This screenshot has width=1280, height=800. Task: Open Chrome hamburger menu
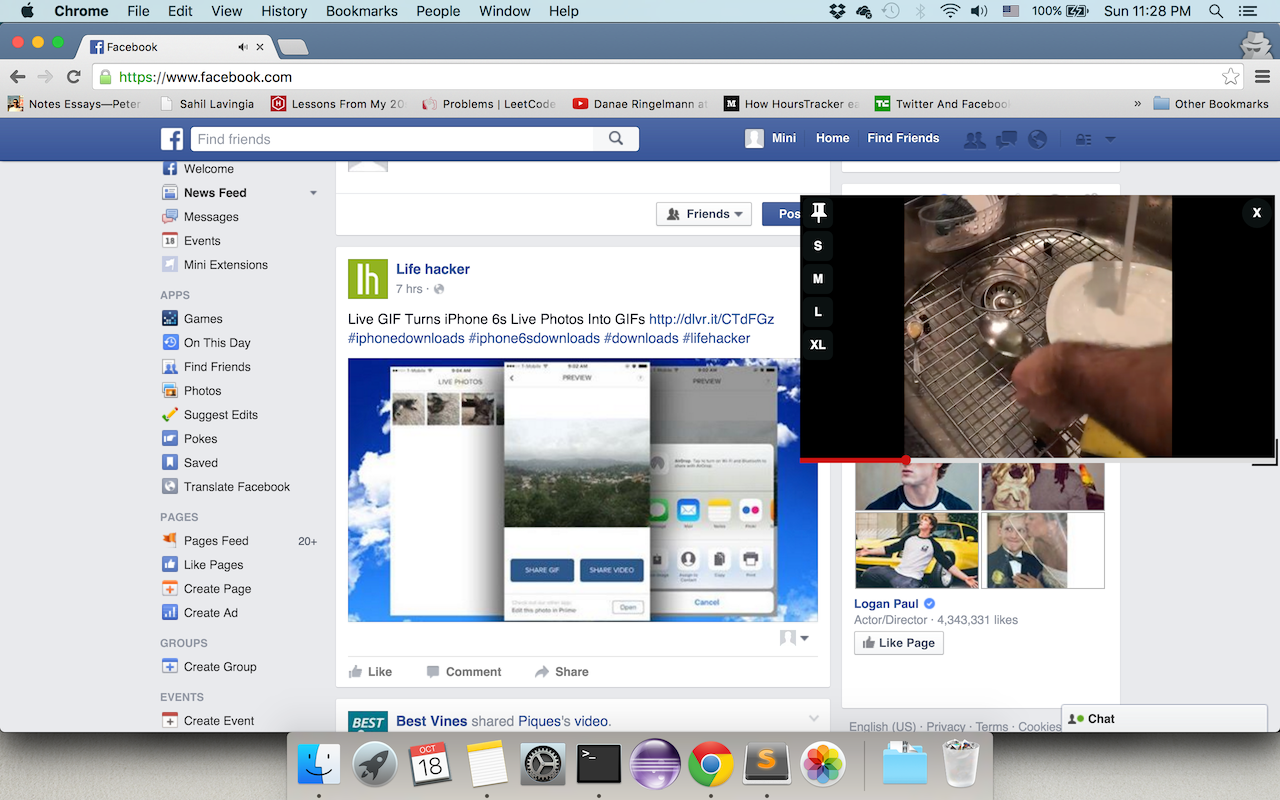point(1263,77)
